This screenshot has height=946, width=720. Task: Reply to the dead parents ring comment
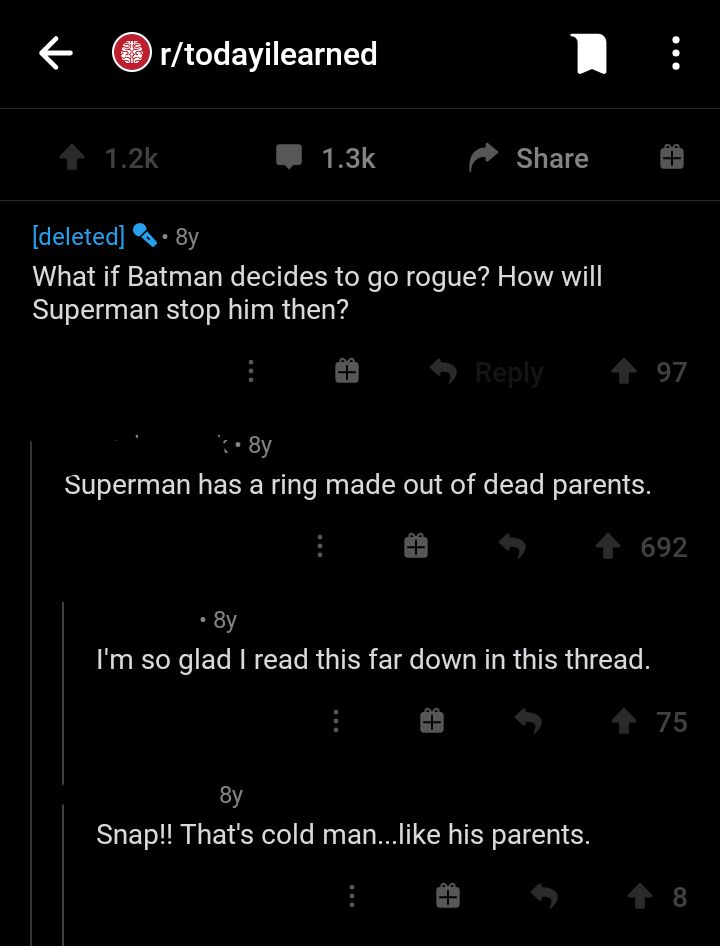tap(512, 546)
